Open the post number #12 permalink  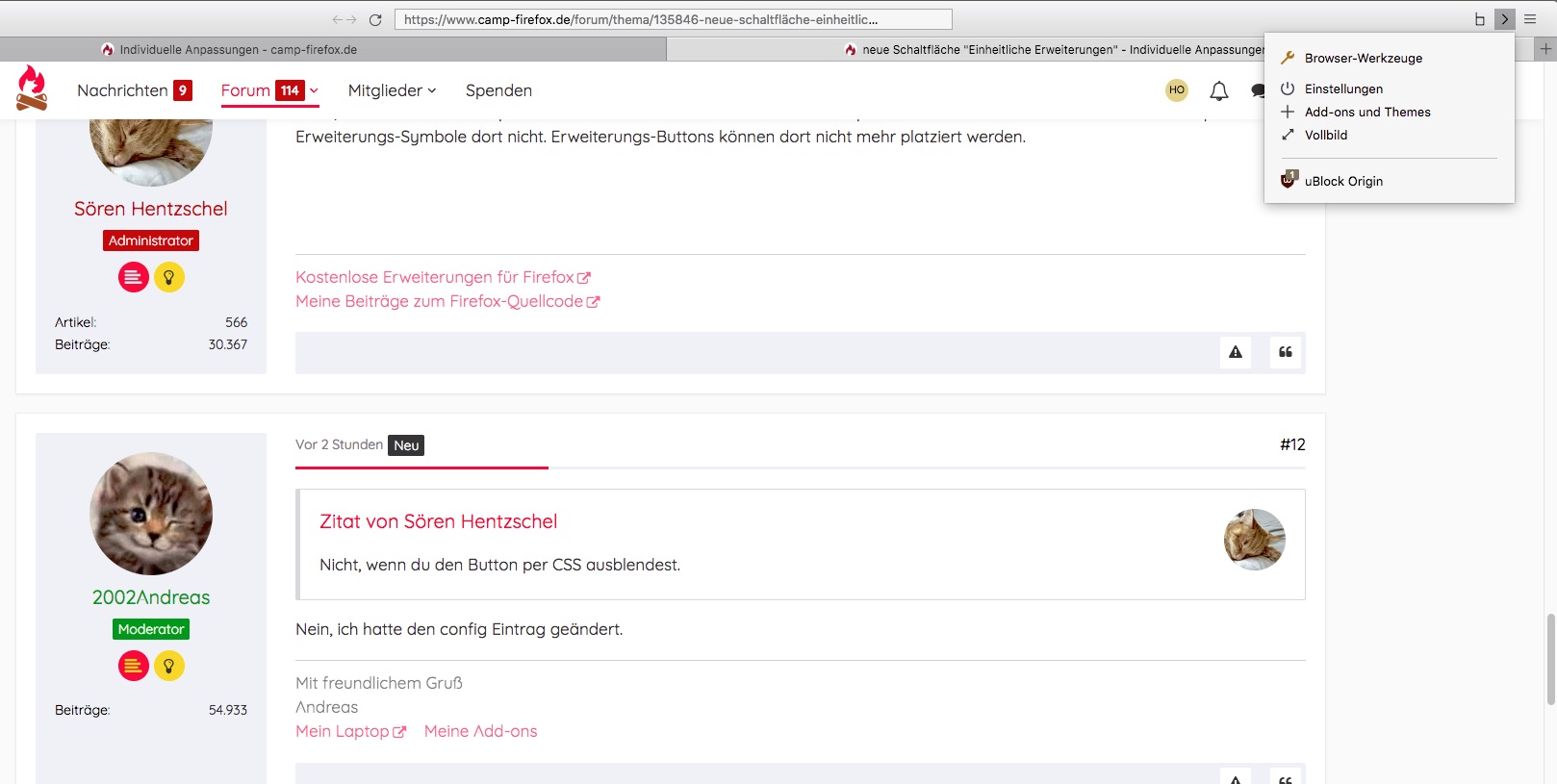pyautogui.click(x=1292, y=444)
